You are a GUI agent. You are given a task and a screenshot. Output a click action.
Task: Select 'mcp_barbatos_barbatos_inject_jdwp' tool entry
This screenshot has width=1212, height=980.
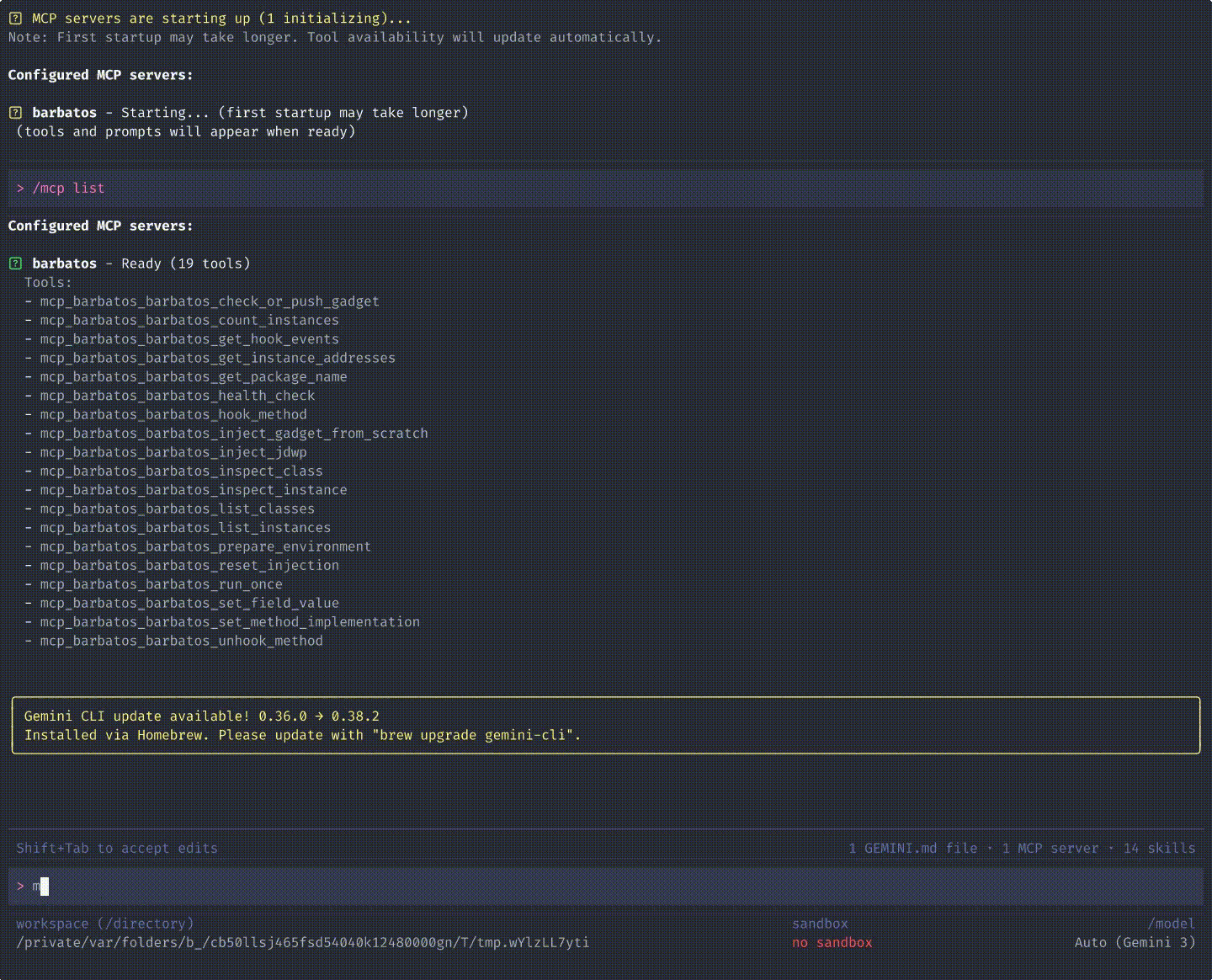pos(173,452)
